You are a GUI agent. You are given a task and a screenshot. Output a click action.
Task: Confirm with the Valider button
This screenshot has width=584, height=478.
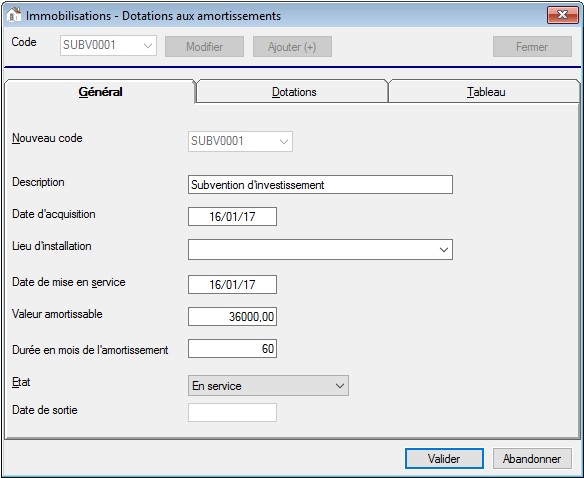point(444,458)
